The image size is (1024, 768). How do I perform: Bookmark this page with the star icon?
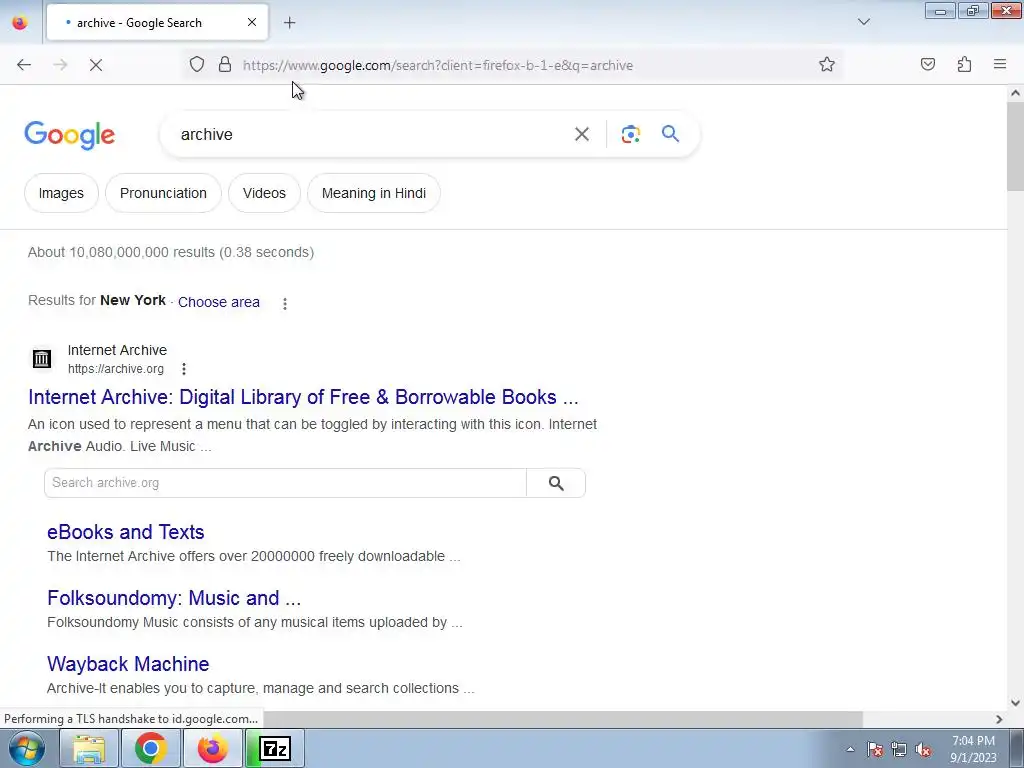point(827,65)
